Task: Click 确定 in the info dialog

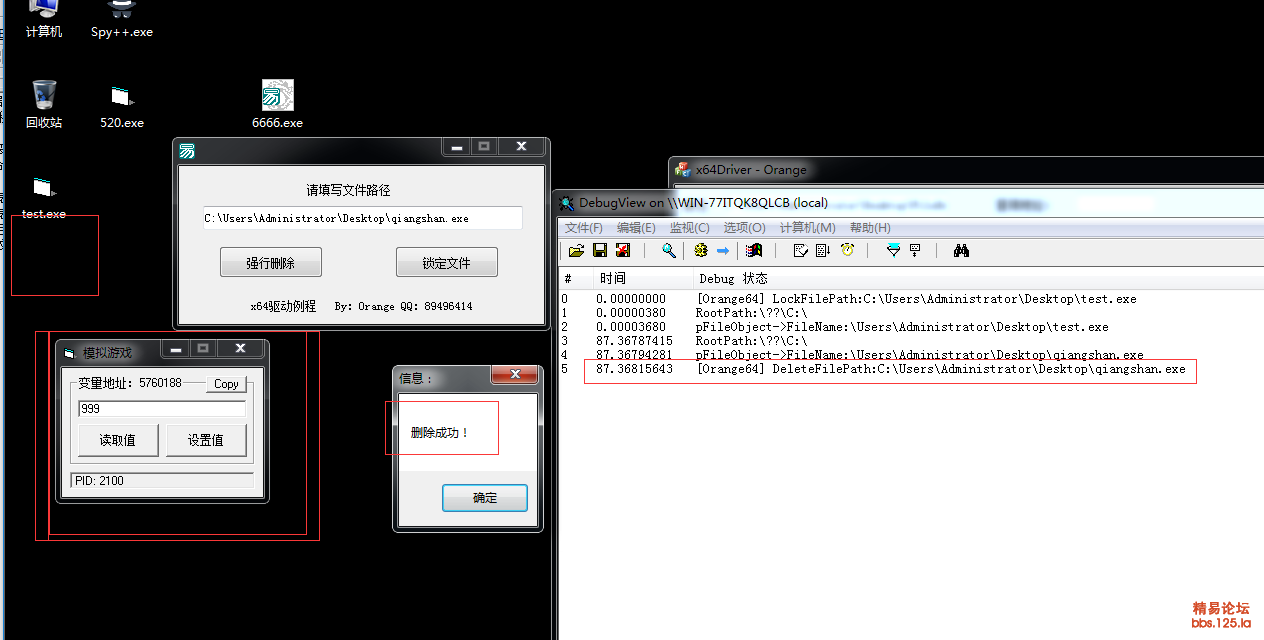Action: [x=485, y=498]
